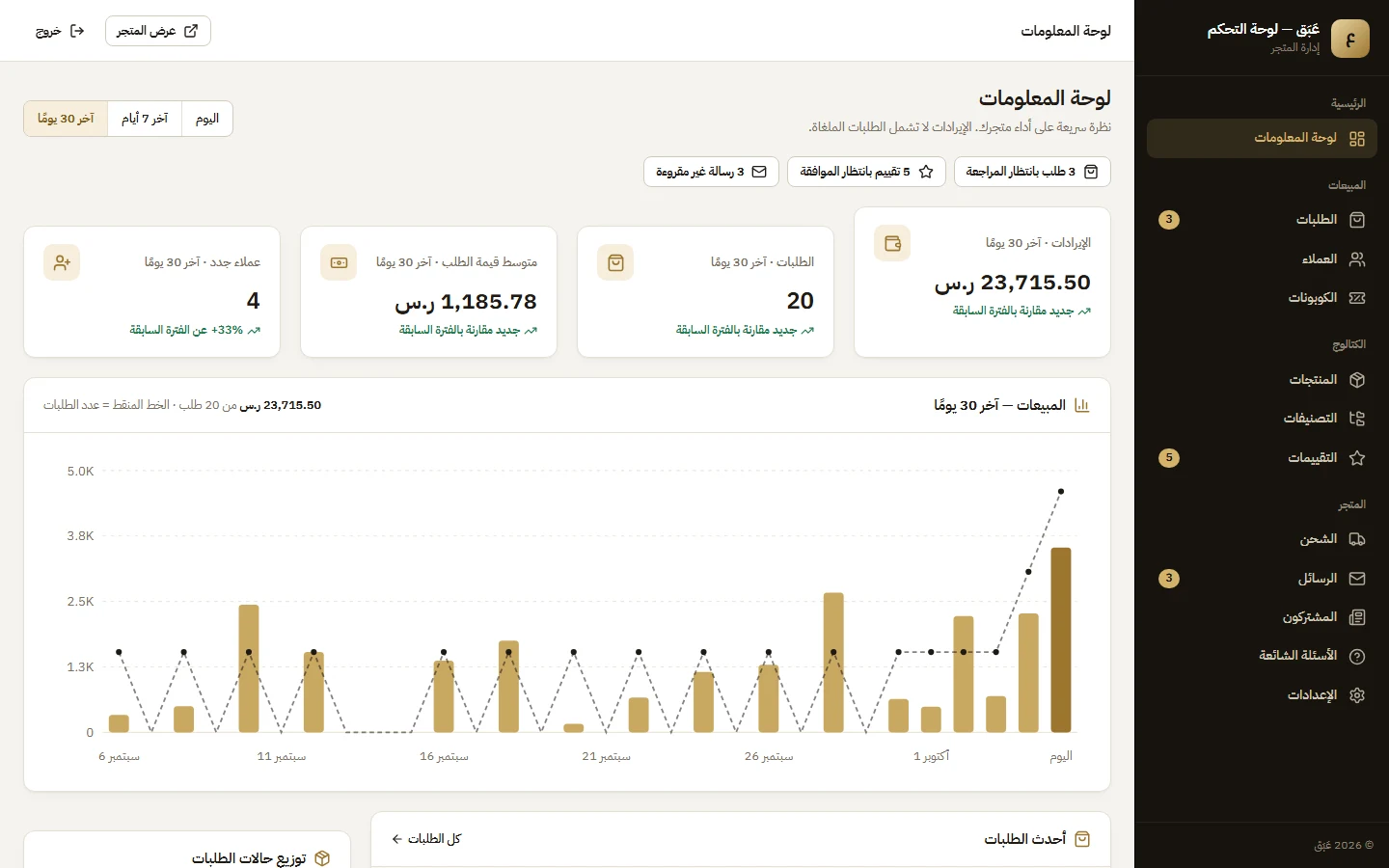
Task: Click the عَبَق store logo icon
Action: (x=1349, y=39)
